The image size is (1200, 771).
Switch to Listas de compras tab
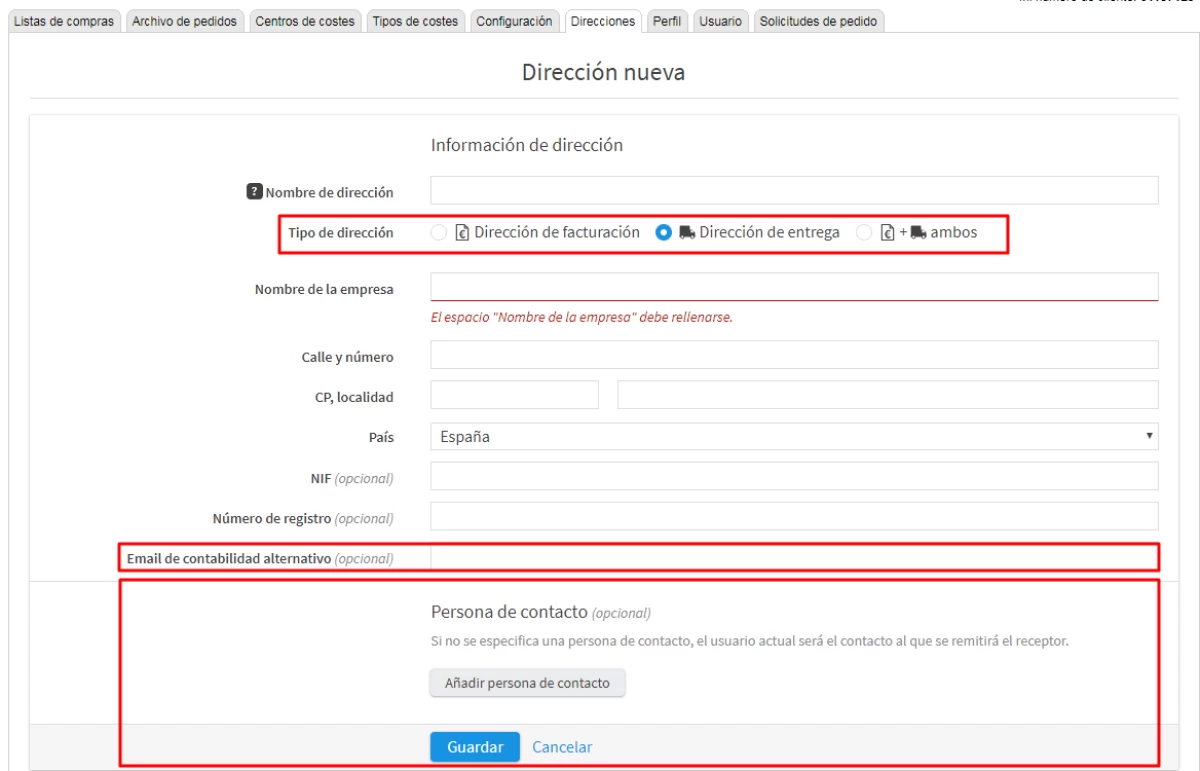(x=63, y=22)
